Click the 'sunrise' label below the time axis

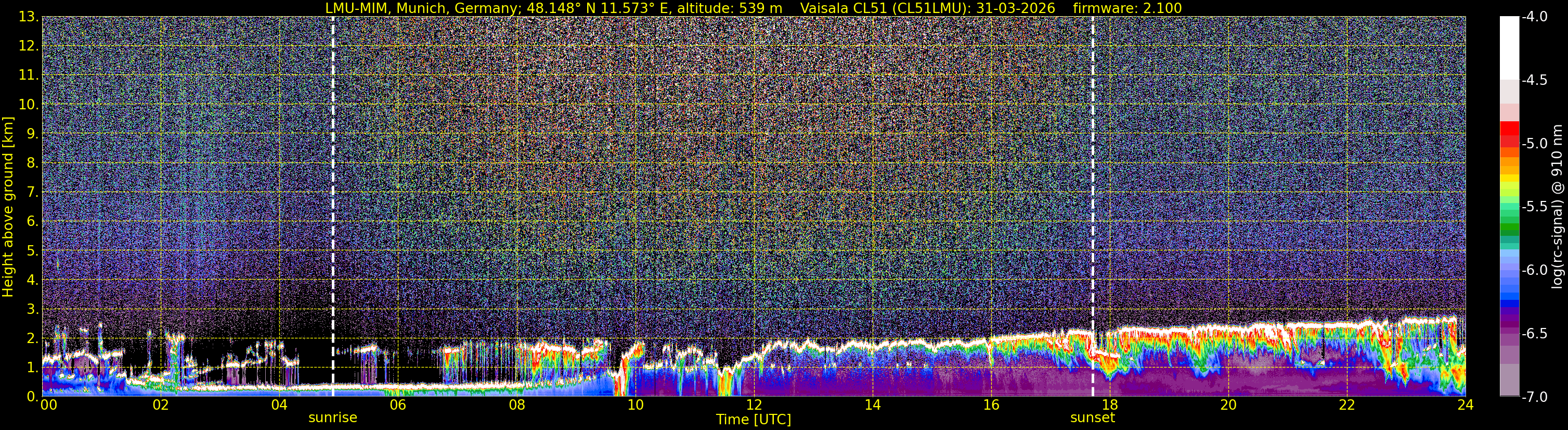point(333,418)
